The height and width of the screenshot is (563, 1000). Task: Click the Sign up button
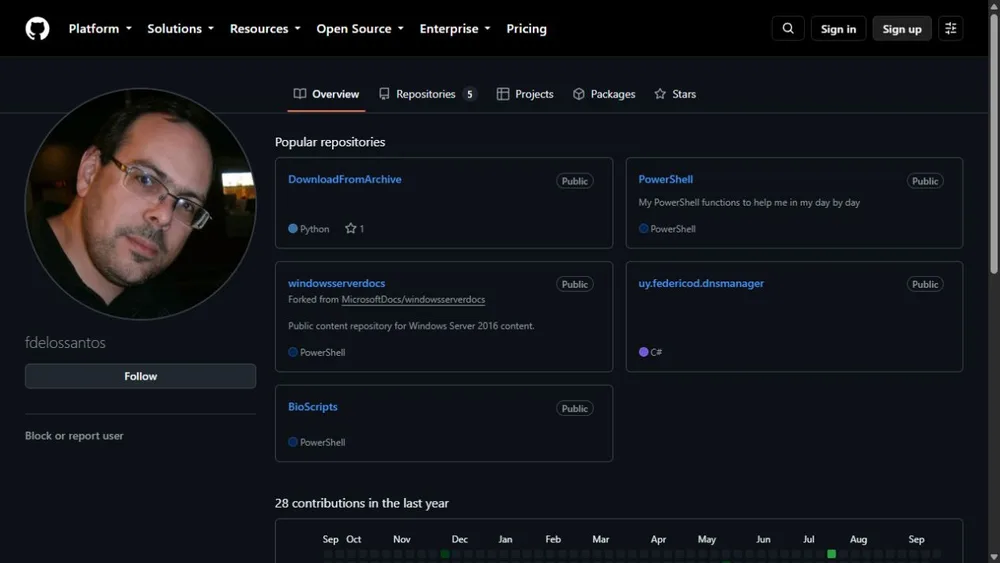click(902, 29)
